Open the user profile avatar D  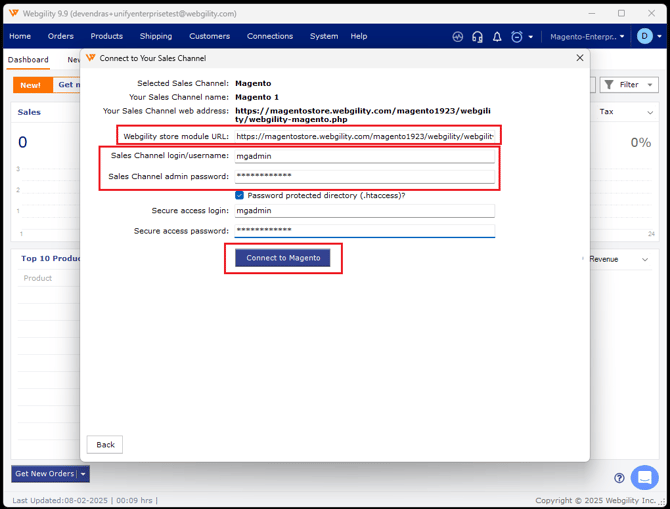tap(645, 37)
